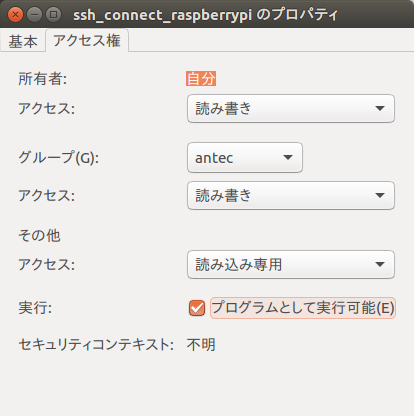Open the グループ dropdown showing antec
The width and height of the screenshot is (414, 416).
click(245, 158)
